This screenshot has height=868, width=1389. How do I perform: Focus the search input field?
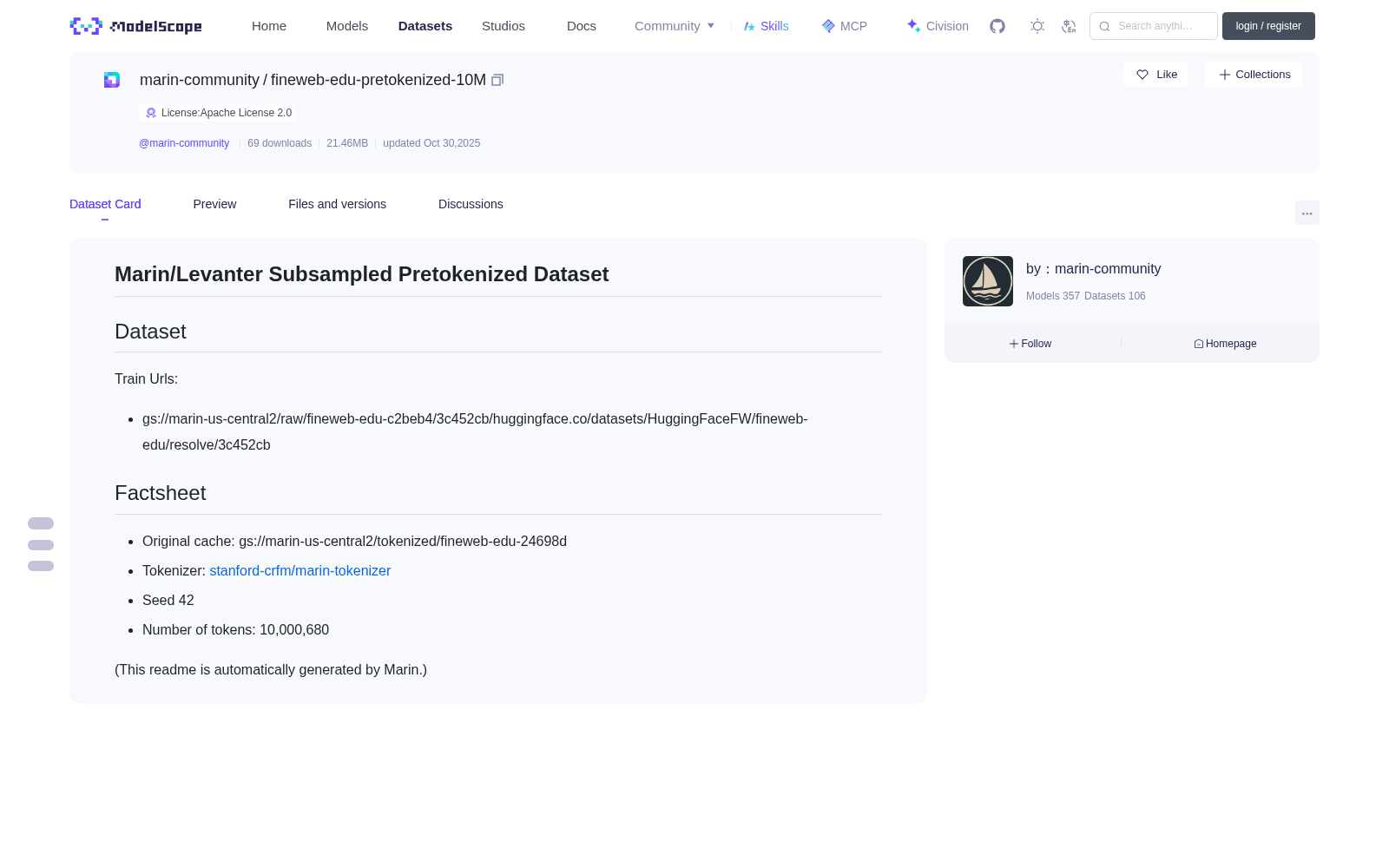coord(1154,26)
